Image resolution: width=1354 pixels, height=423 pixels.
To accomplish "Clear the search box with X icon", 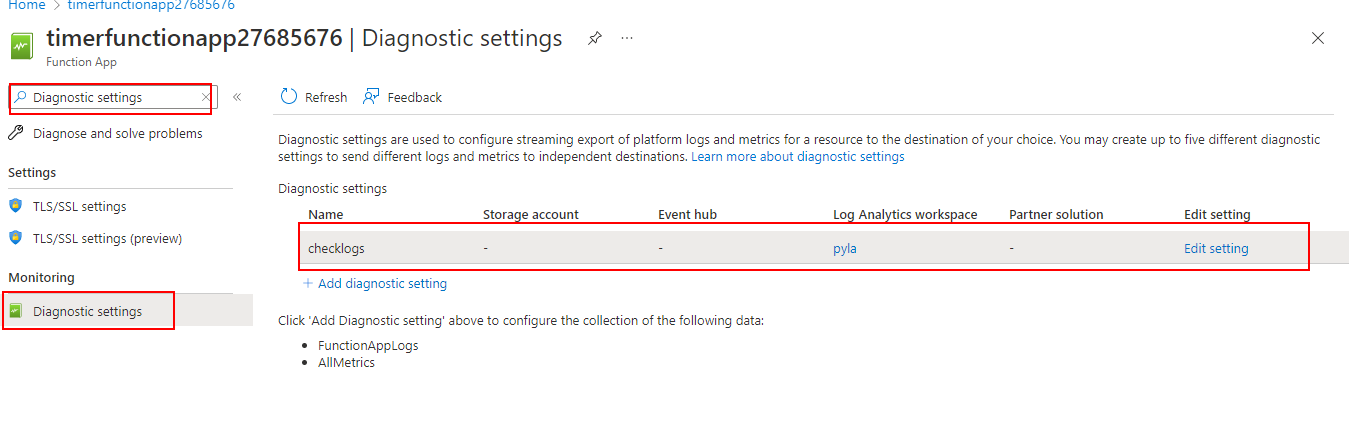I will coord(206,97).
